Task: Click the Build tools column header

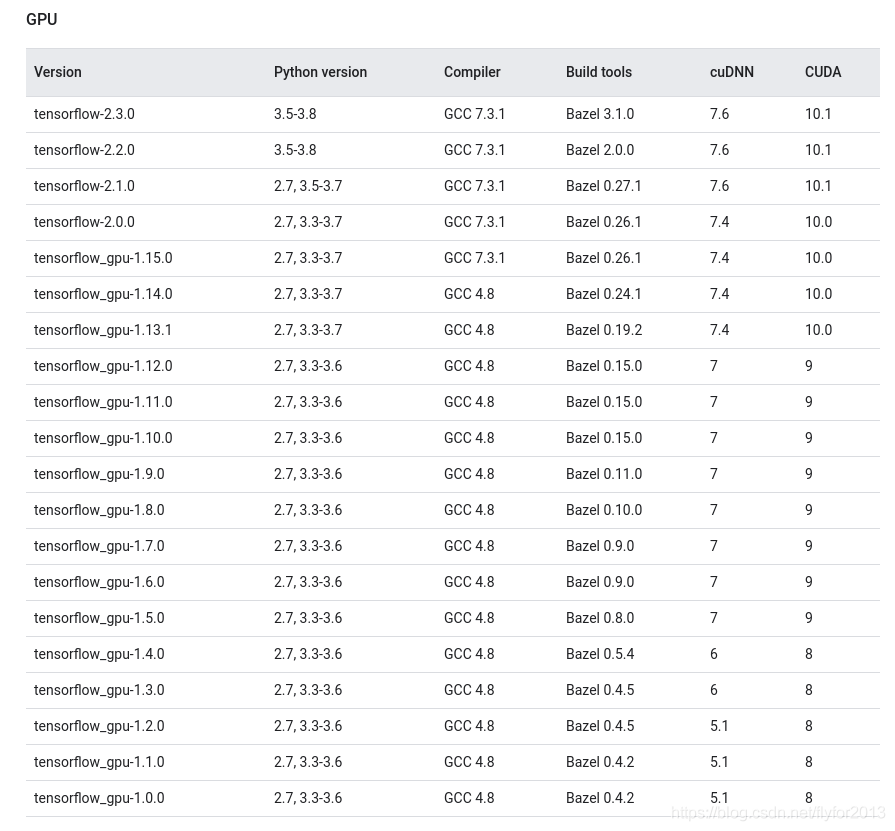Action: [x=599, y=72]
